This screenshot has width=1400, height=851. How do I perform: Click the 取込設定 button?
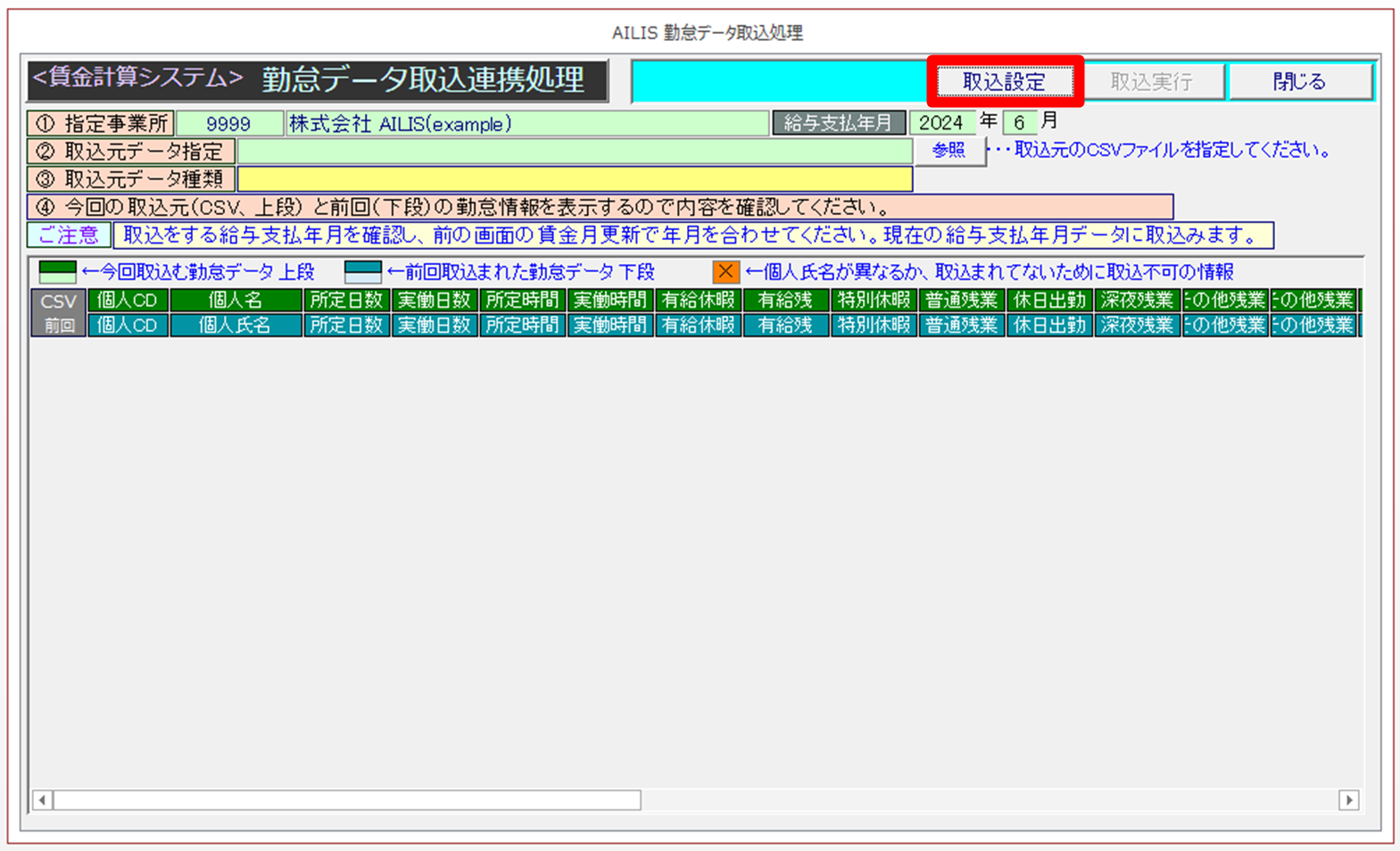coord(1004,82)
